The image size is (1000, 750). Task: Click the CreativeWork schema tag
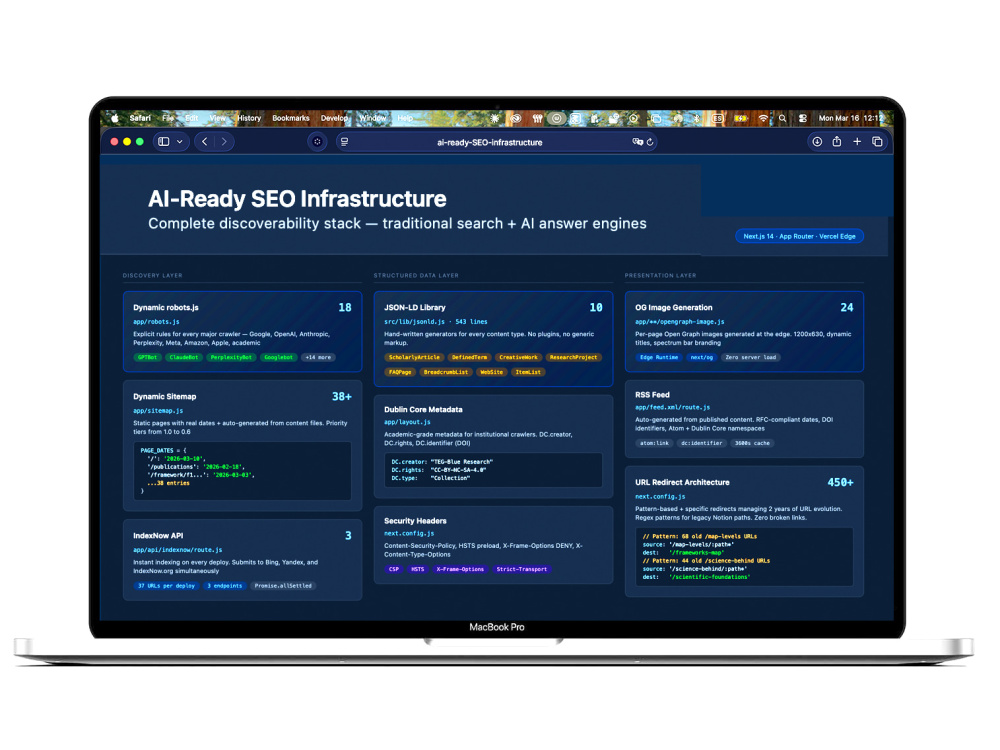point(518,357)
